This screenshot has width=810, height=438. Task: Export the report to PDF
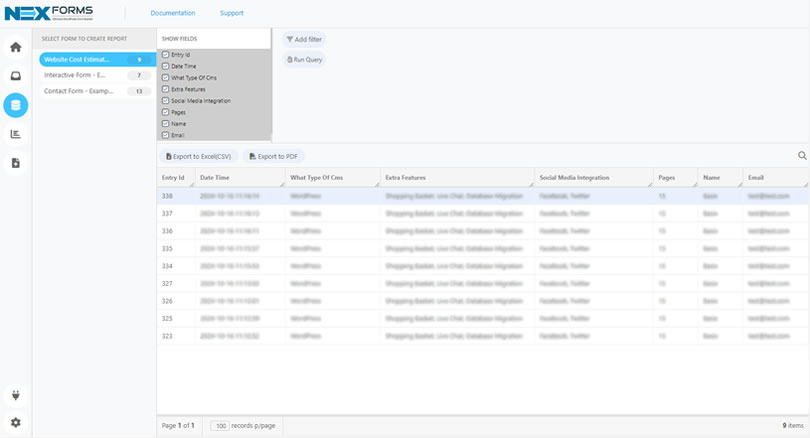pyautogui.click(x=274, y=156)
